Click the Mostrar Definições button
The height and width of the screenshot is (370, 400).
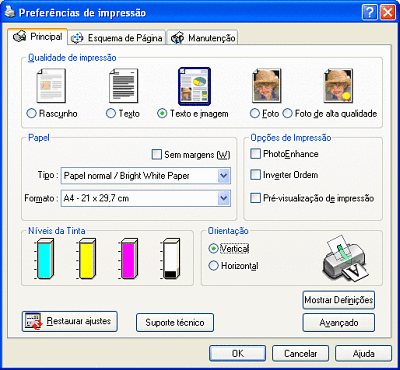(x=339, y=300)
